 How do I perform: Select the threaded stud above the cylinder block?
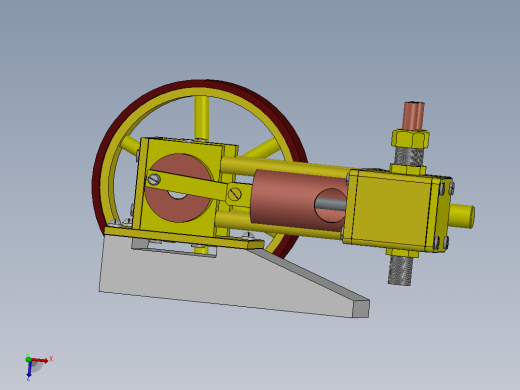point(409,156)
